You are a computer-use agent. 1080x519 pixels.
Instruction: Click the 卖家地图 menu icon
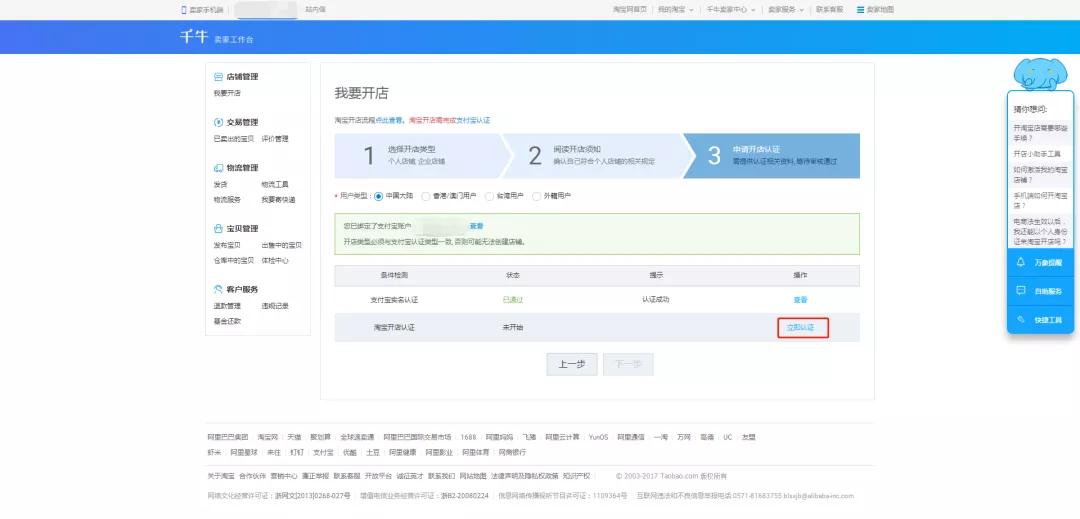[860, 10]
